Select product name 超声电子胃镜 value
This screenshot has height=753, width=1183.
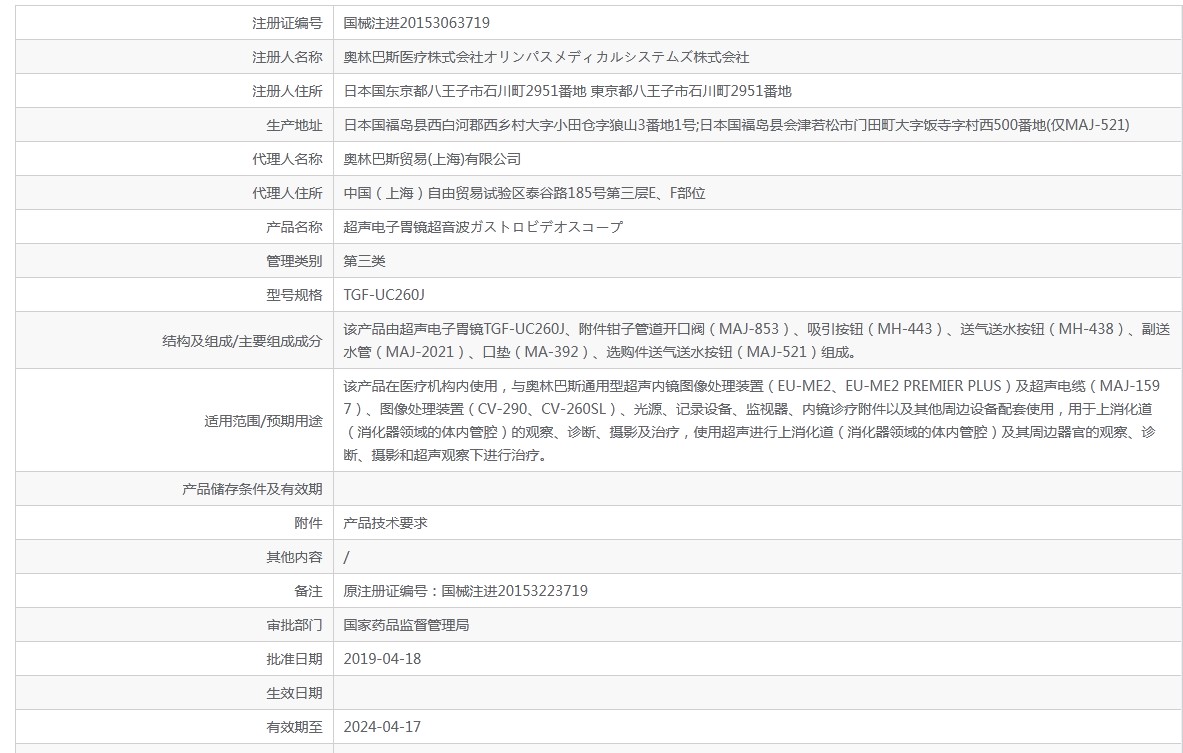[484, 227]
